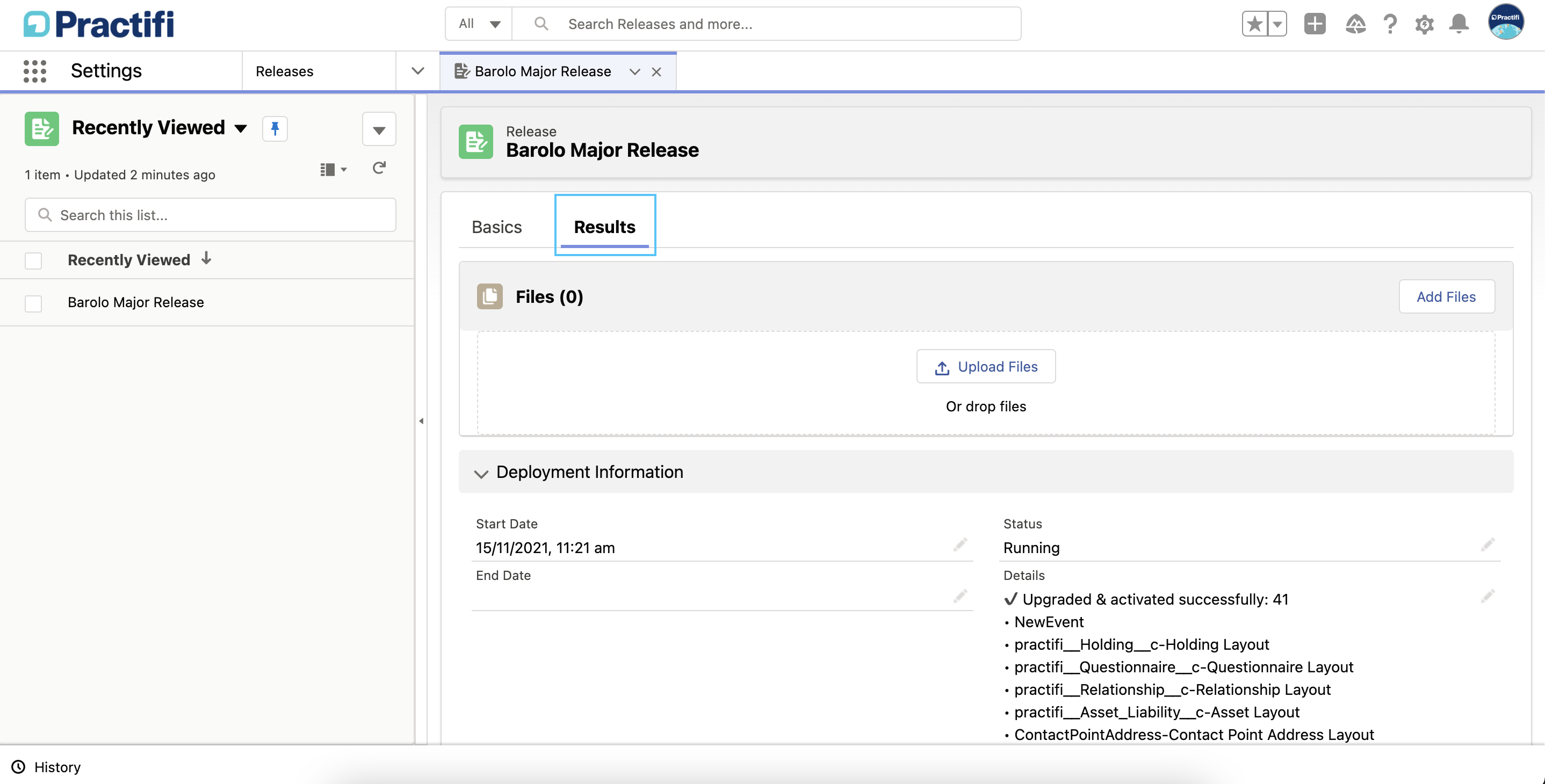Open the Barolo Major Release tab actions chevron

coord(634,72)
